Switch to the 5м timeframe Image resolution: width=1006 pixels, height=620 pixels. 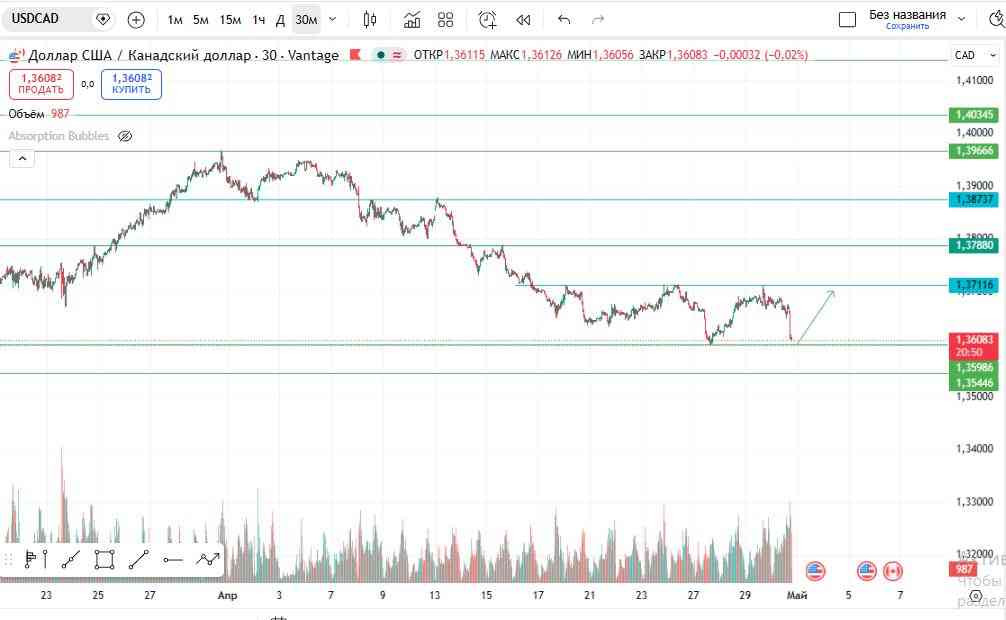(201, 20)
